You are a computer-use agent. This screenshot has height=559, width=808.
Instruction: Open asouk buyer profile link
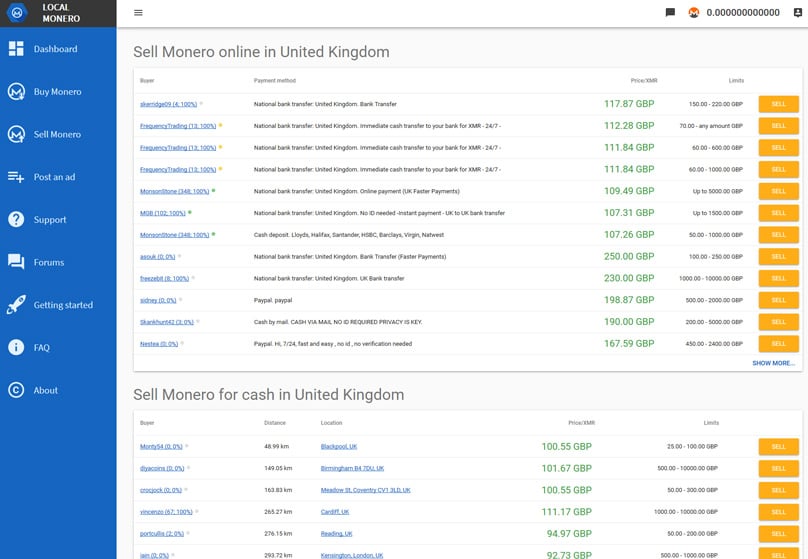pos(158,257)
